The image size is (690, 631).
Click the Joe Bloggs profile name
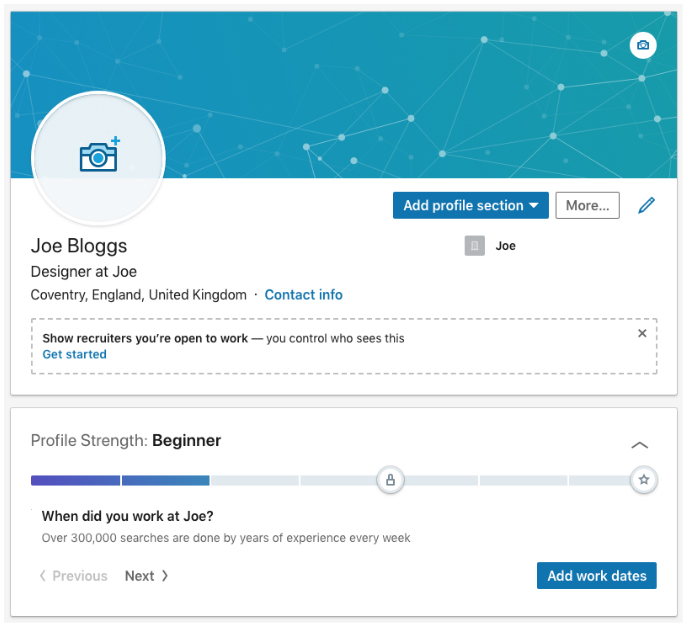79,246
